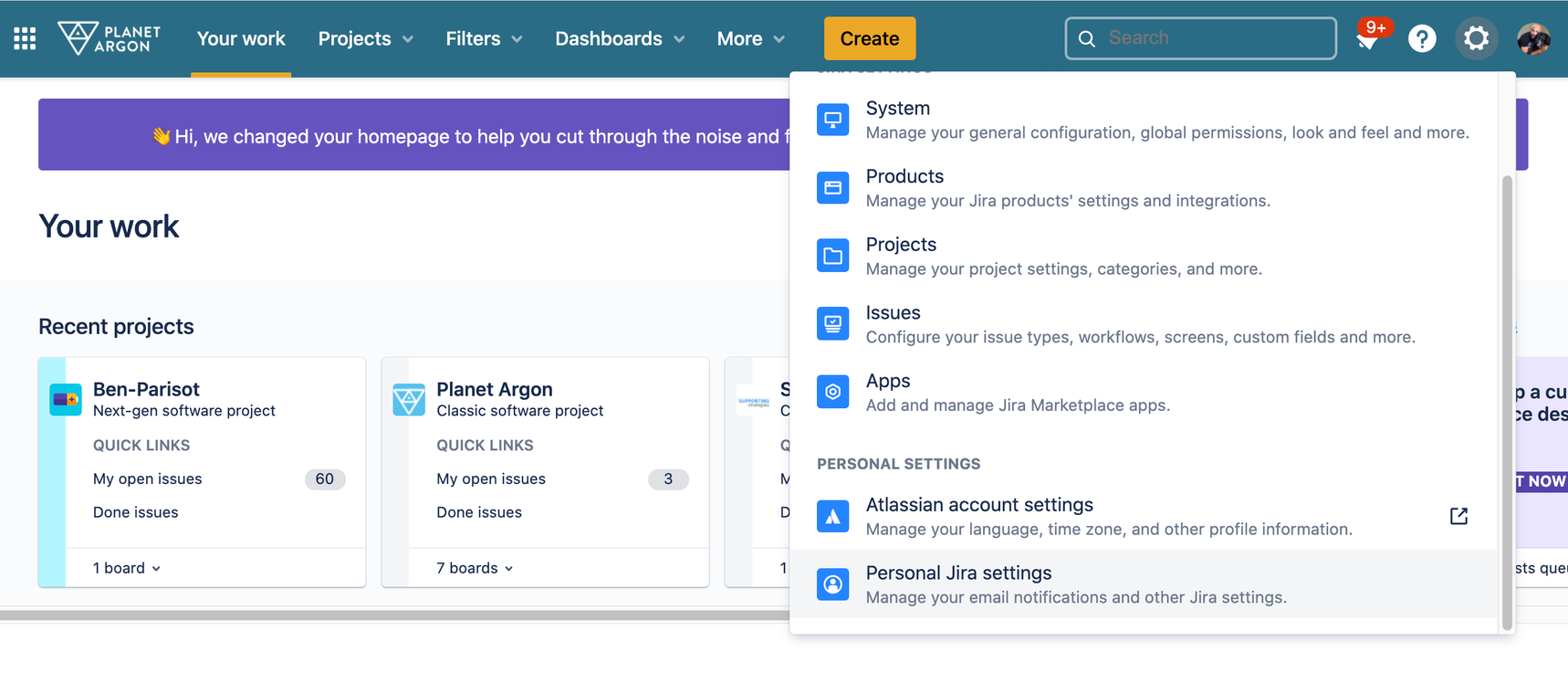The width and height of the screenshot is (1568, 673).
Task: Open Products settings menu item
Action: coord(1144,187)
